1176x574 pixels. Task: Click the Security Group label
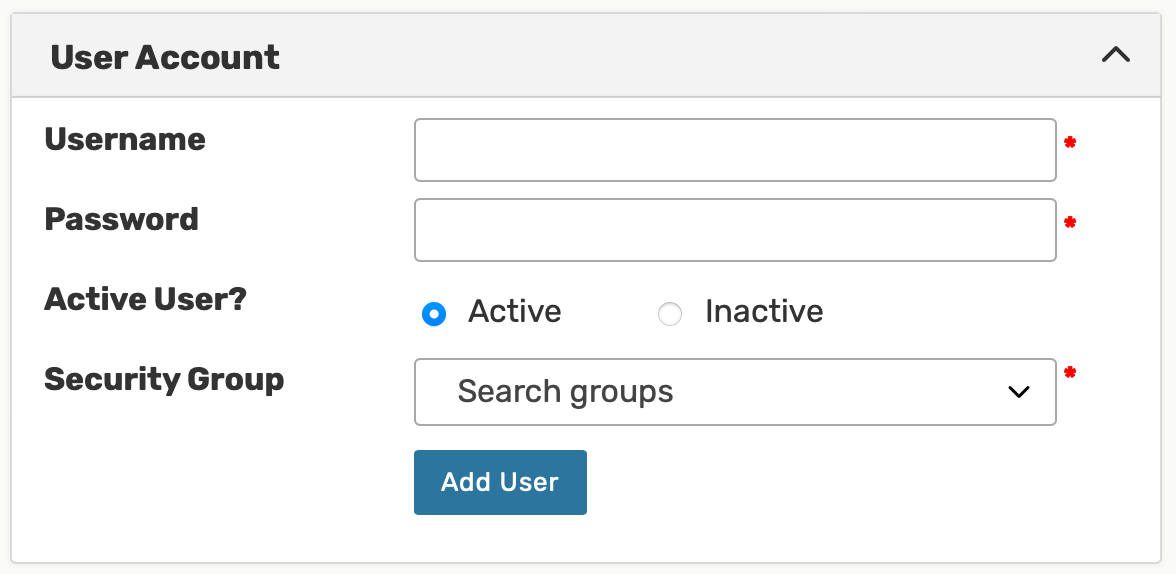coord(164,379)
